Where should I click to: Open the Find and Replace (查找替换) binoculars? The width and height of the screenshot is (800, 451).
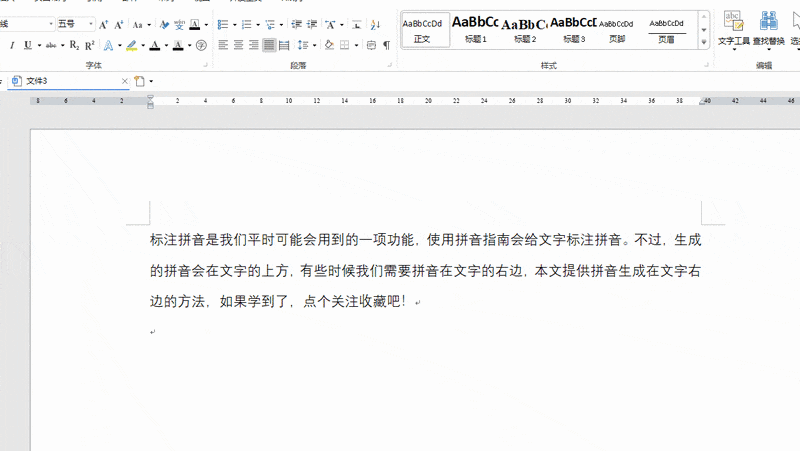click(768, 29)
